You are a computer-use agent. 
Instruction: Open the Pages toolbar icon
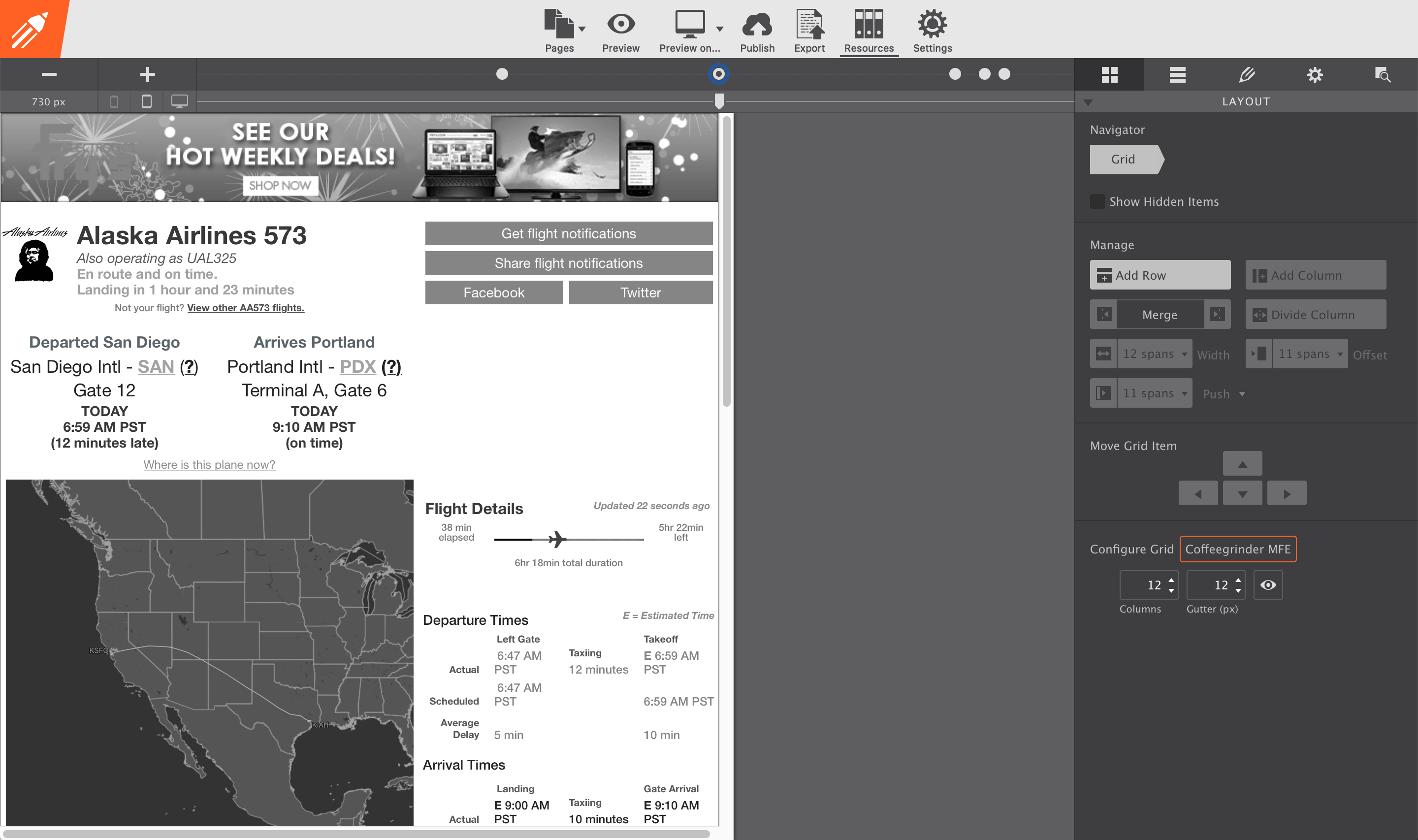[x=559, y=26]
